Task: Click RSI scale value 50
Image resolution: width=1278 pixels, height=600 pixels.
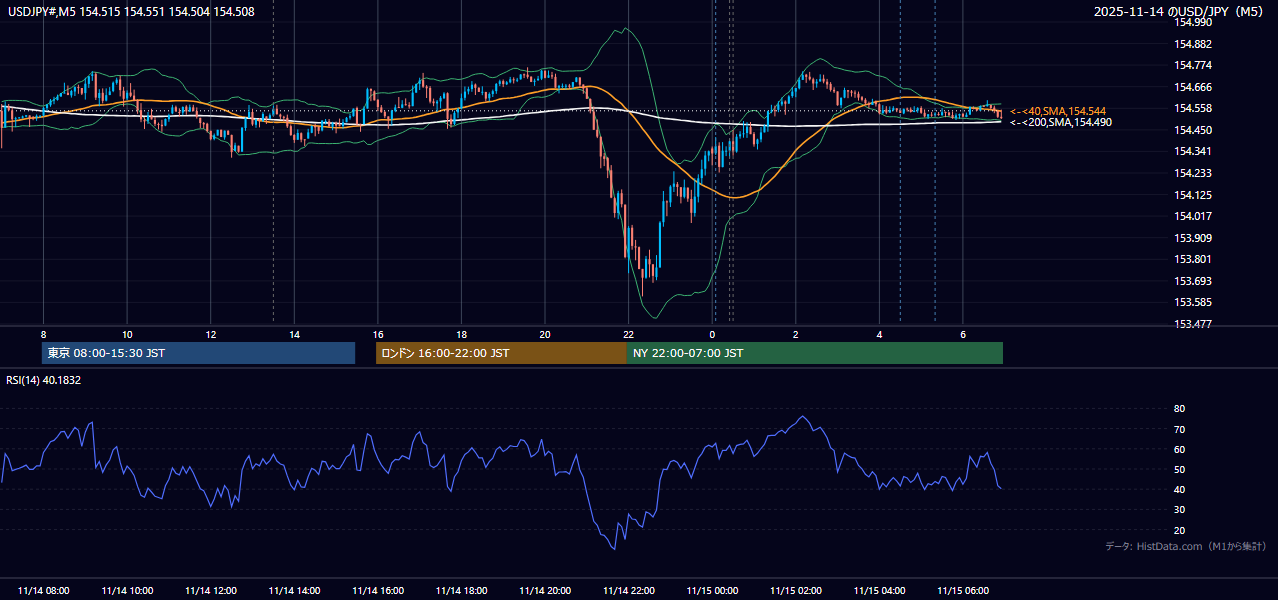Action: coord(1180,470)
